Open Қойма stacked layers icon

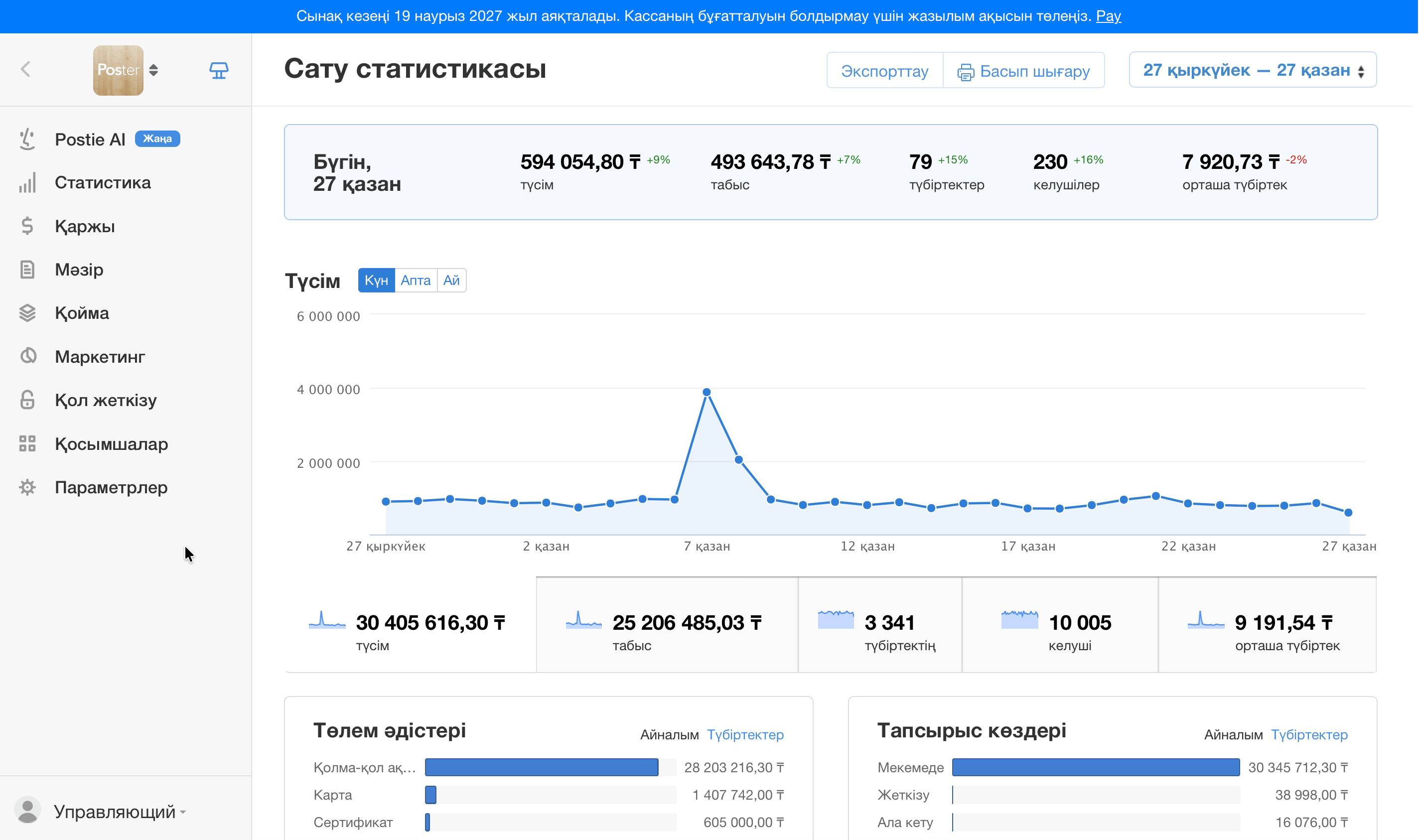27,313
